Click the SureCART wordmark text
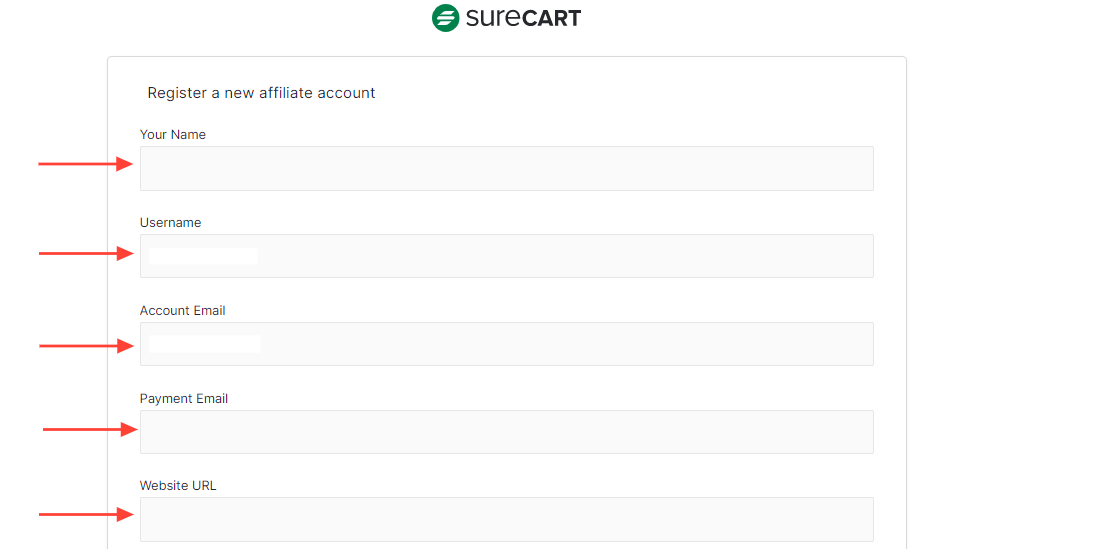1099x549 pixels. [523, 18]
